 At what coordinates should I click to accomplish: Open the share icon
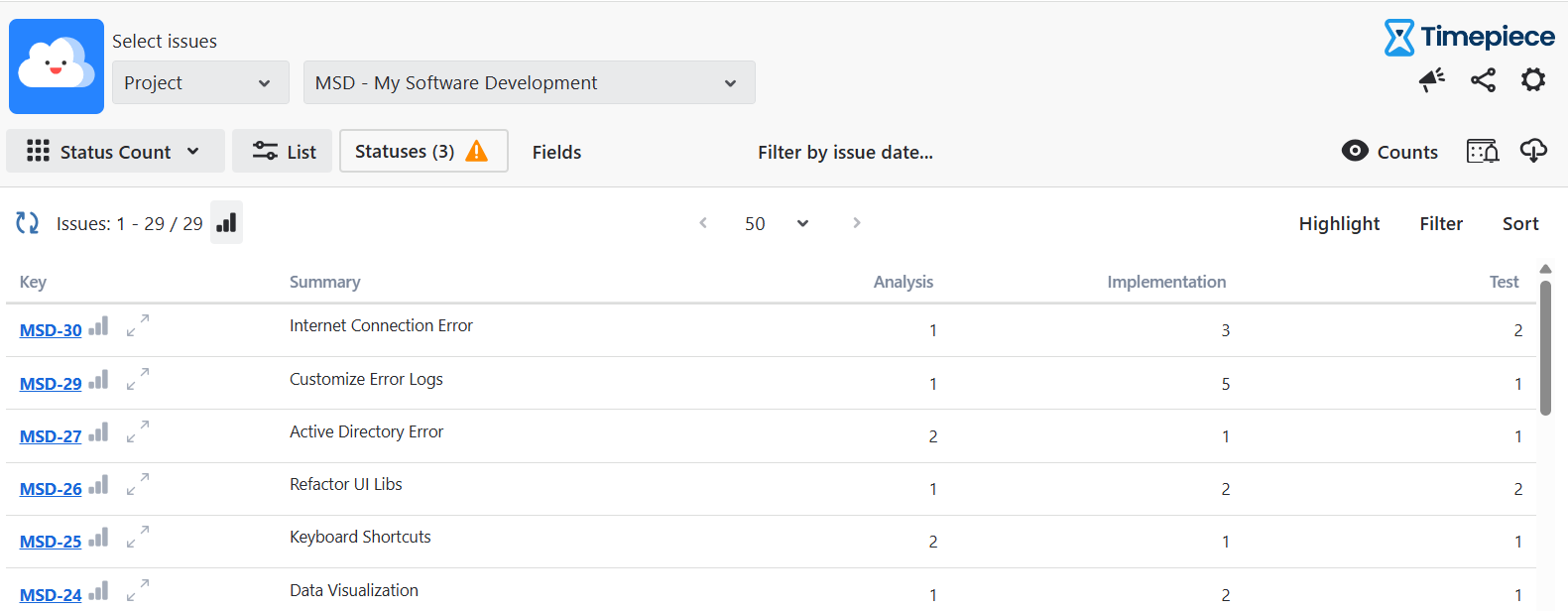click(1483, 80)
